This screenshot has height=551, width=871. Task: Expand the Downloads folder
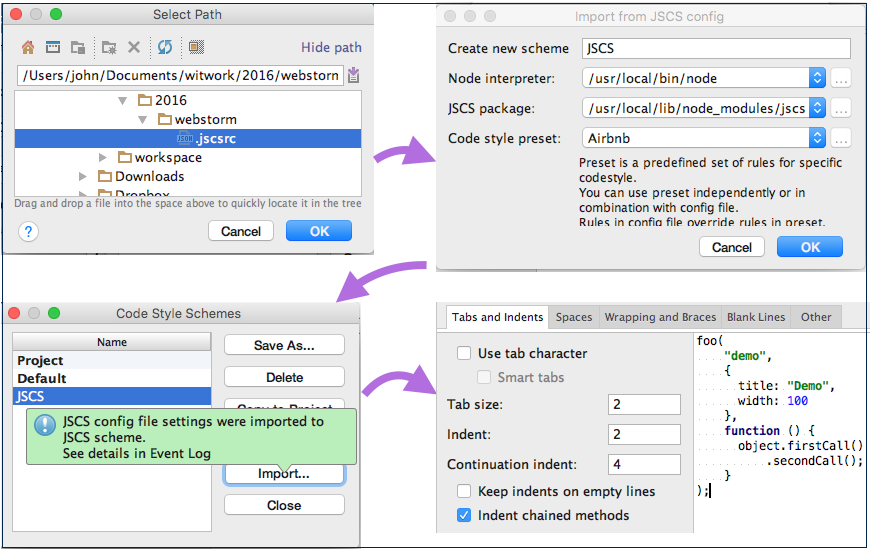pos(85,177)
